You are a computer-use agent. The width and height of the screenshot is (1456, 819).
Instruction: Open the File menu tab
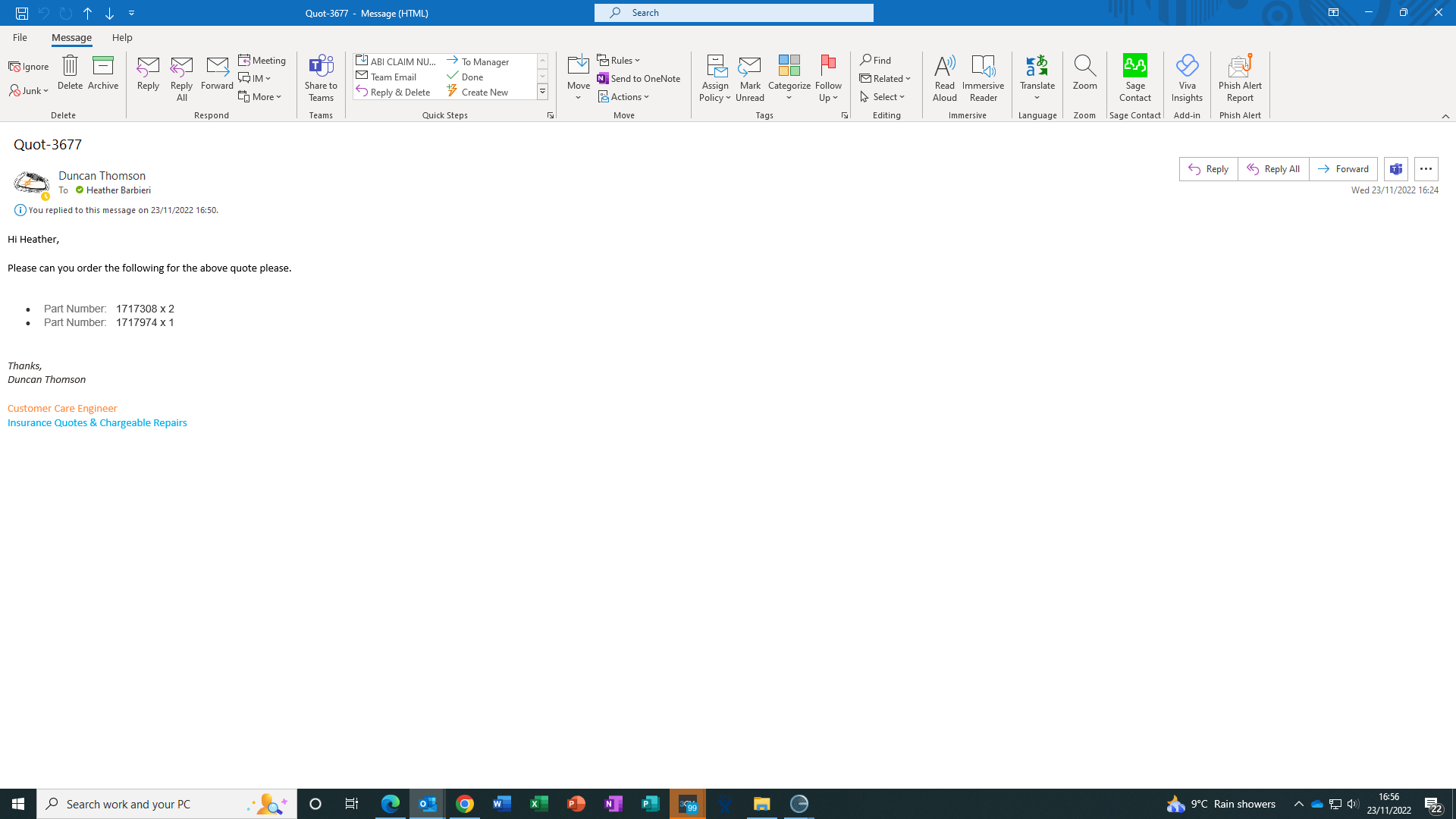pos(20,37)
